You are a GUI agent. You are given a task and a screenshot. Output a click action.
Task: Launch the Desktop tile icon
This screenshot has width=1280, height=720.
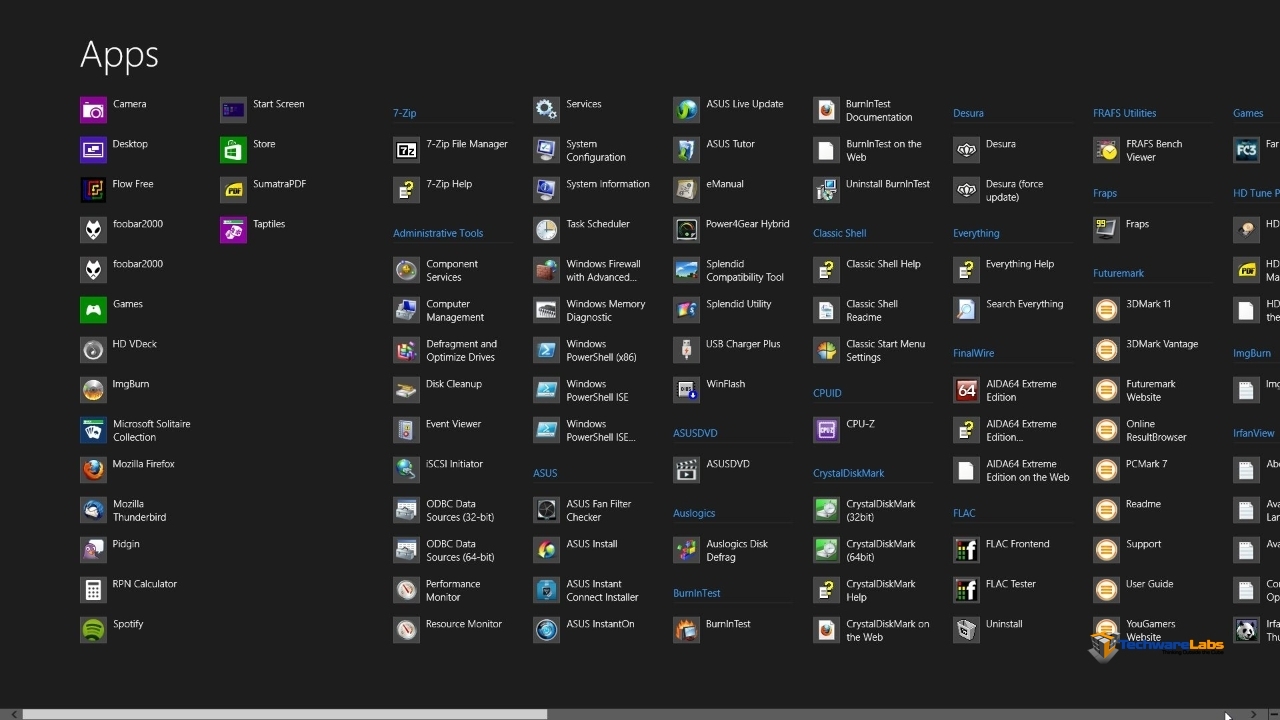[x=93, y=150]
